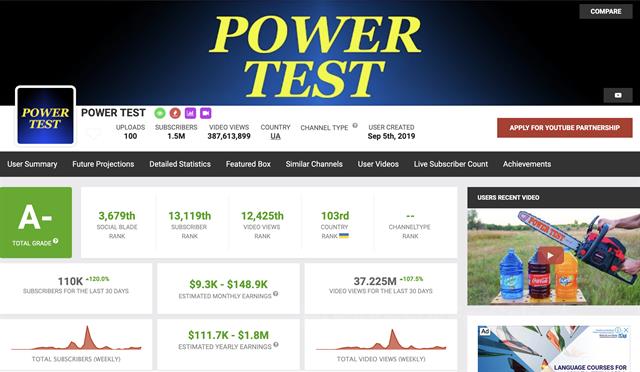Open the Future Projections tab

[103, 164]
